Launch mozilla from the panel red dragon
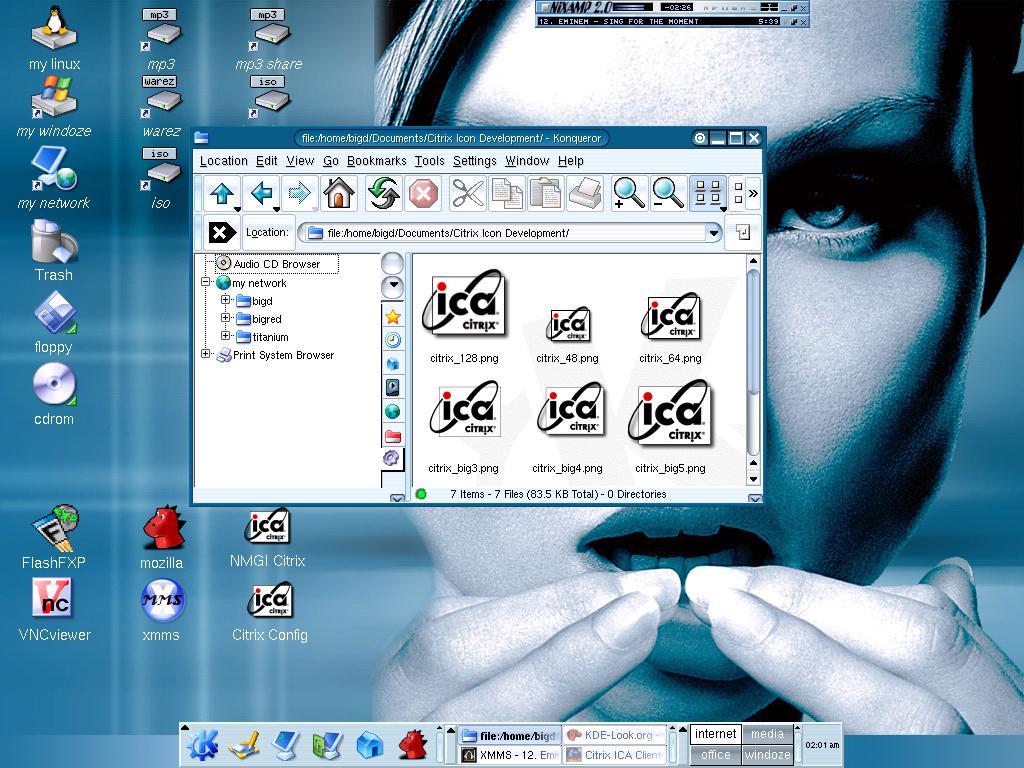Image resolution: width=1024 pixels, height=768 pixels. coord(413,744)
